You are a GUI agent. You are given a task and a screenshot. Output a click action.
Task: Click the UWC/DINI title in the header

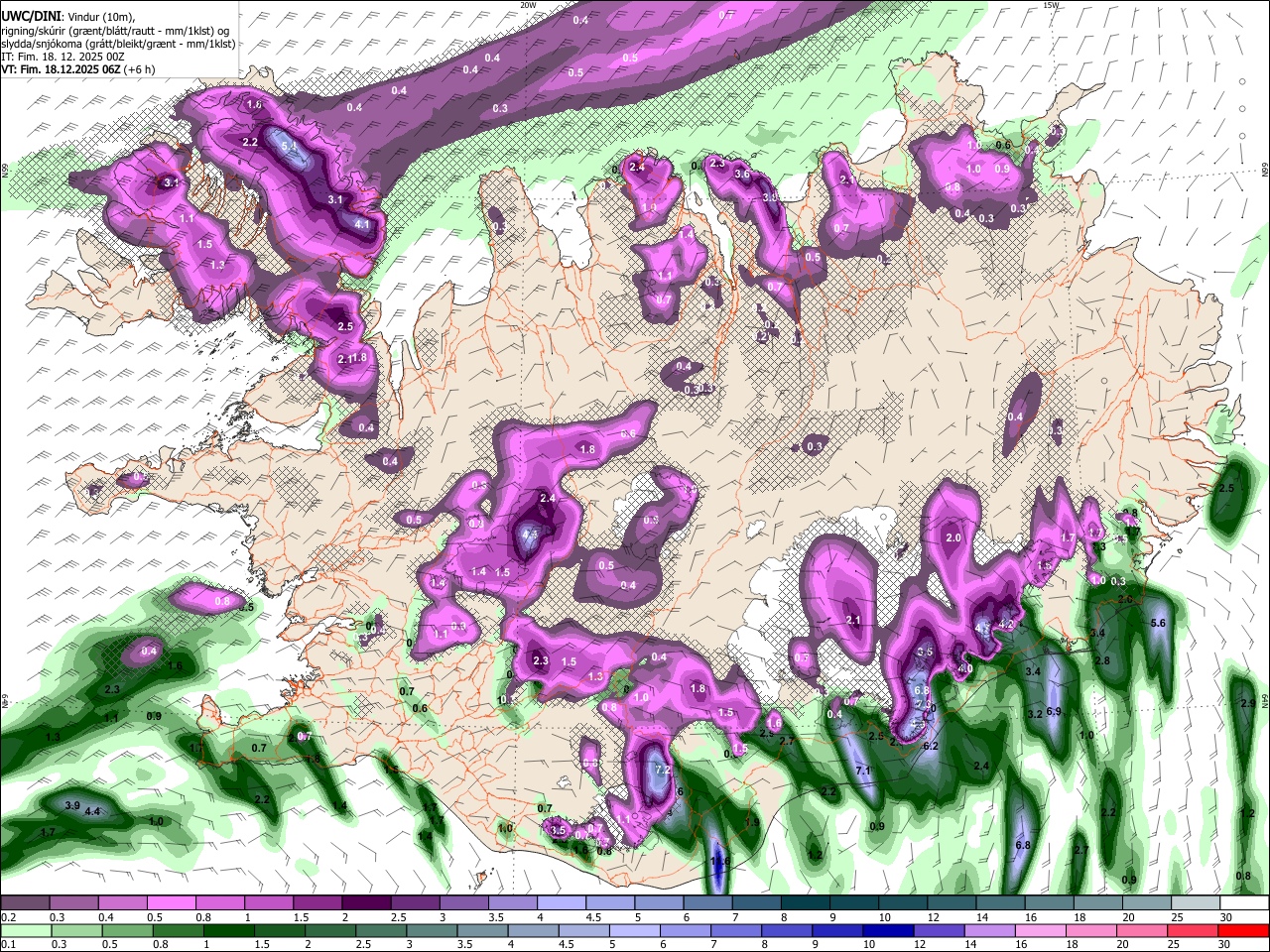pos(31,17)
